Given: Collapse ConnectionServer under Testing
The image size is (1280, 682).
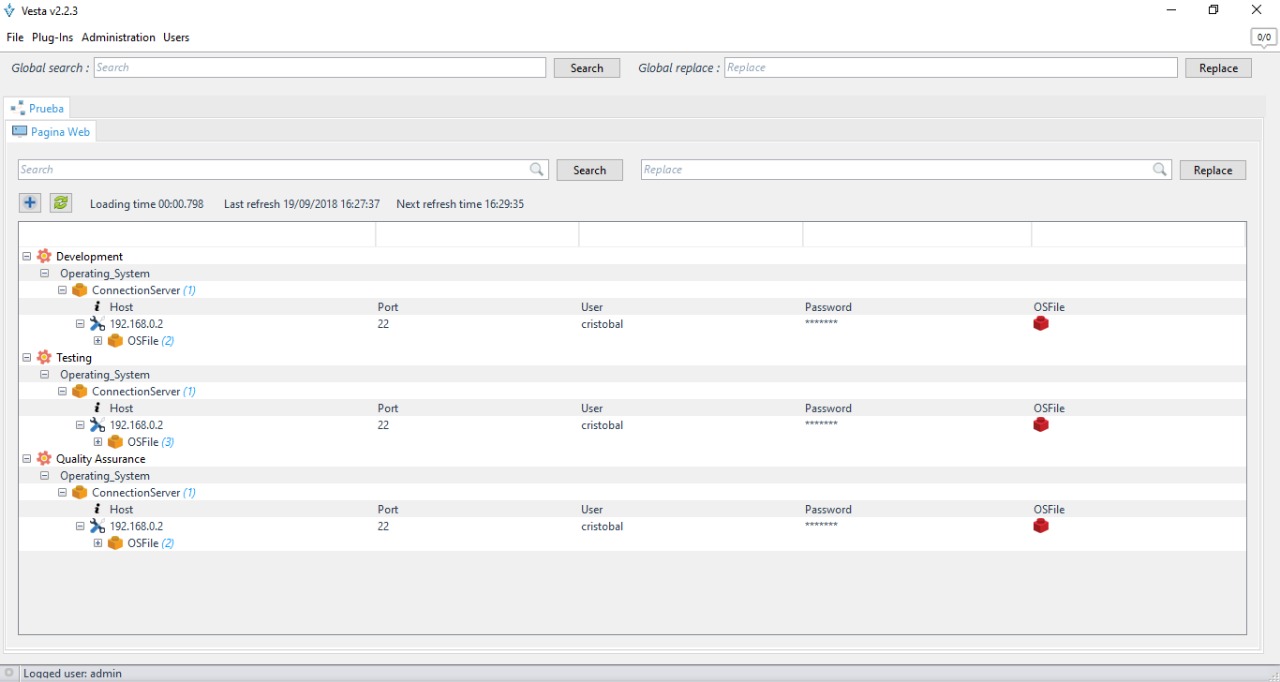Looking at the screenshot, I should tap(62, 392).
